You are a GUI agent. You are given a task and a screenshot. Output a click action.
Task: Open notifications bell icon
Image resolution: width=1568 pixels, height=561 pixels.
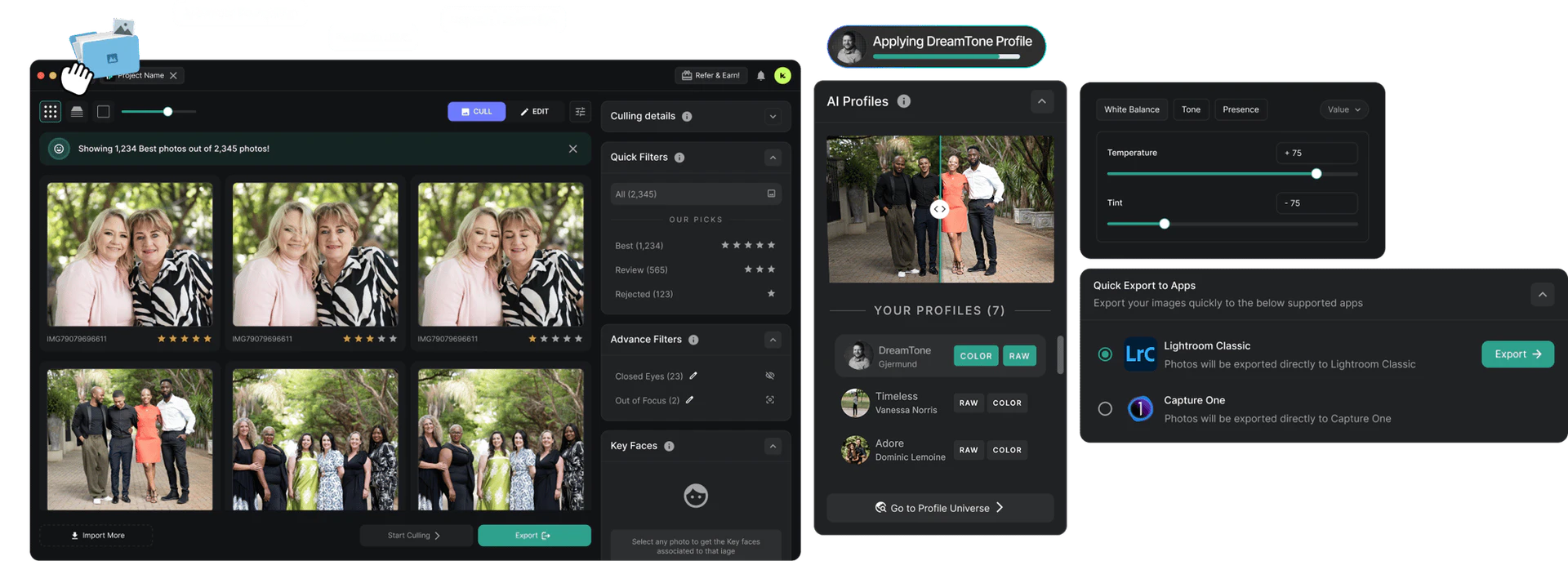(x=761, y=75)
